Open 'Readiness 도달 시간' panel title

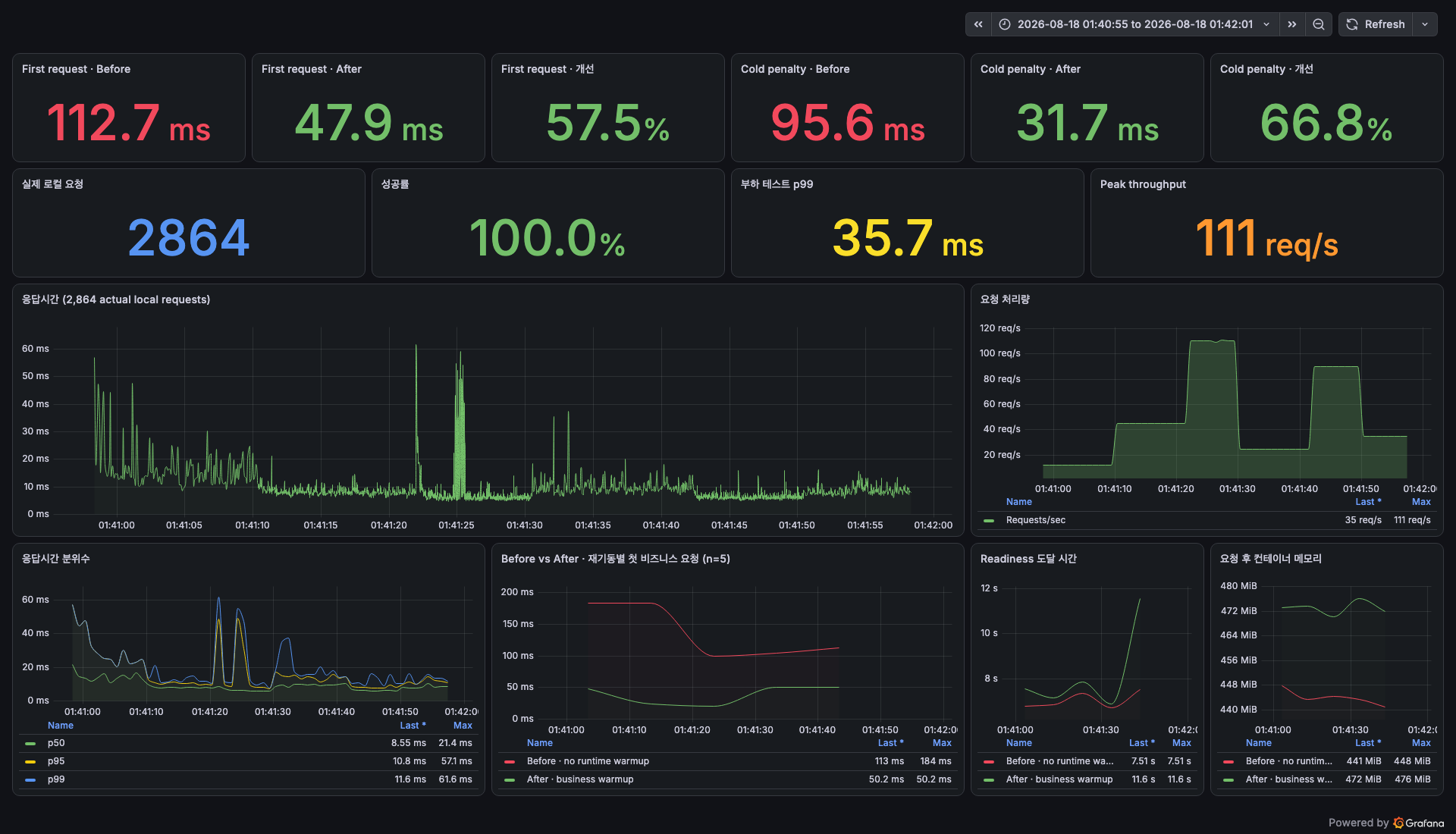pyautogui.click(x=1028, y=559)
